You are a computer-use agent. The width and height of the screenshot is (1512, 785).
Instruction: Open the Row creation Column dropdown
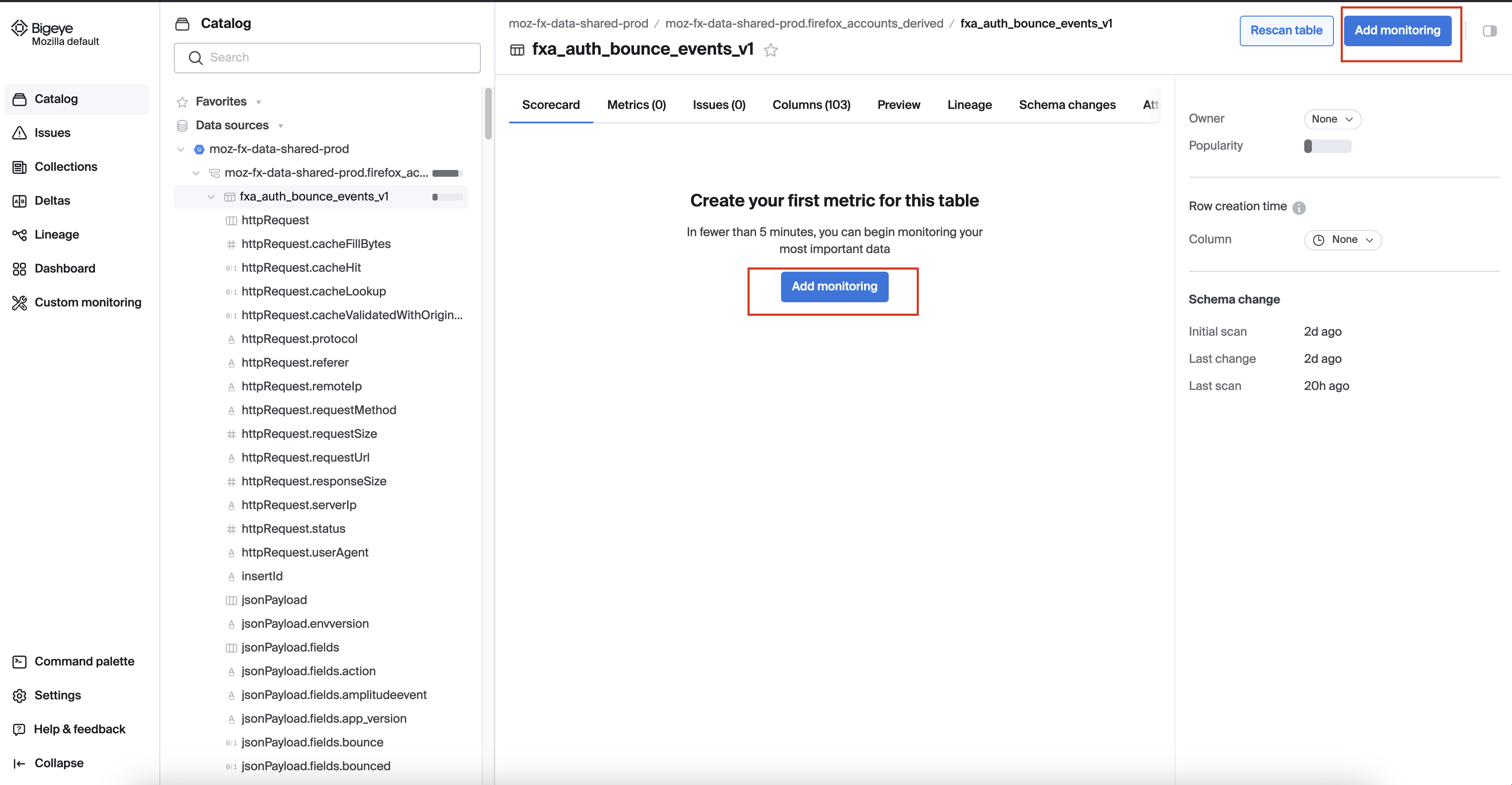point(1342,240)
